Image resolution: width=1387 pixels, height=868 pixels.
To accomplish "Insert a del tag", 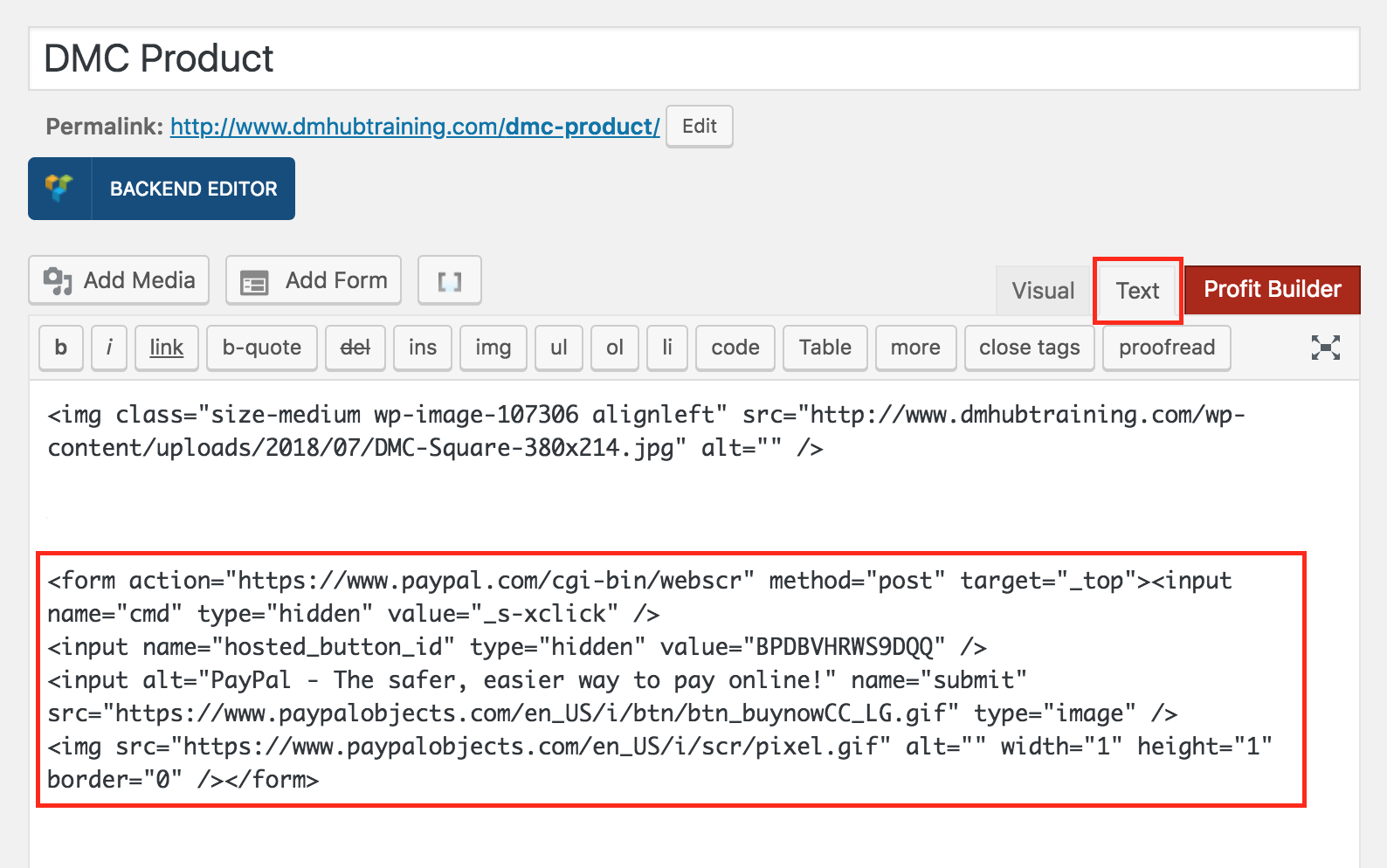I will (x=355, y=348).
